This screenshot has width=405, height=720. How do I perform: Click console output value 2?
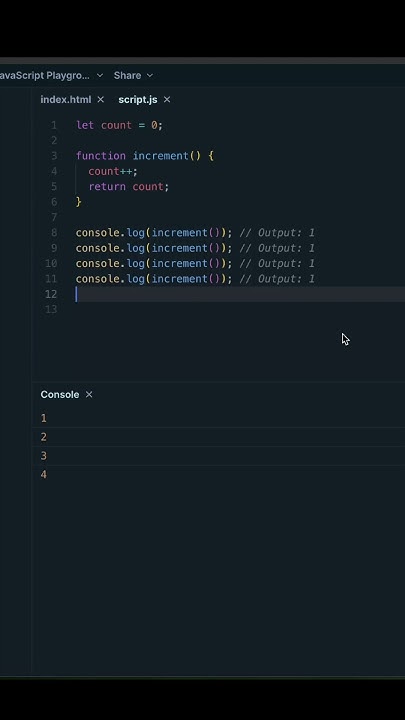point(44,437)
